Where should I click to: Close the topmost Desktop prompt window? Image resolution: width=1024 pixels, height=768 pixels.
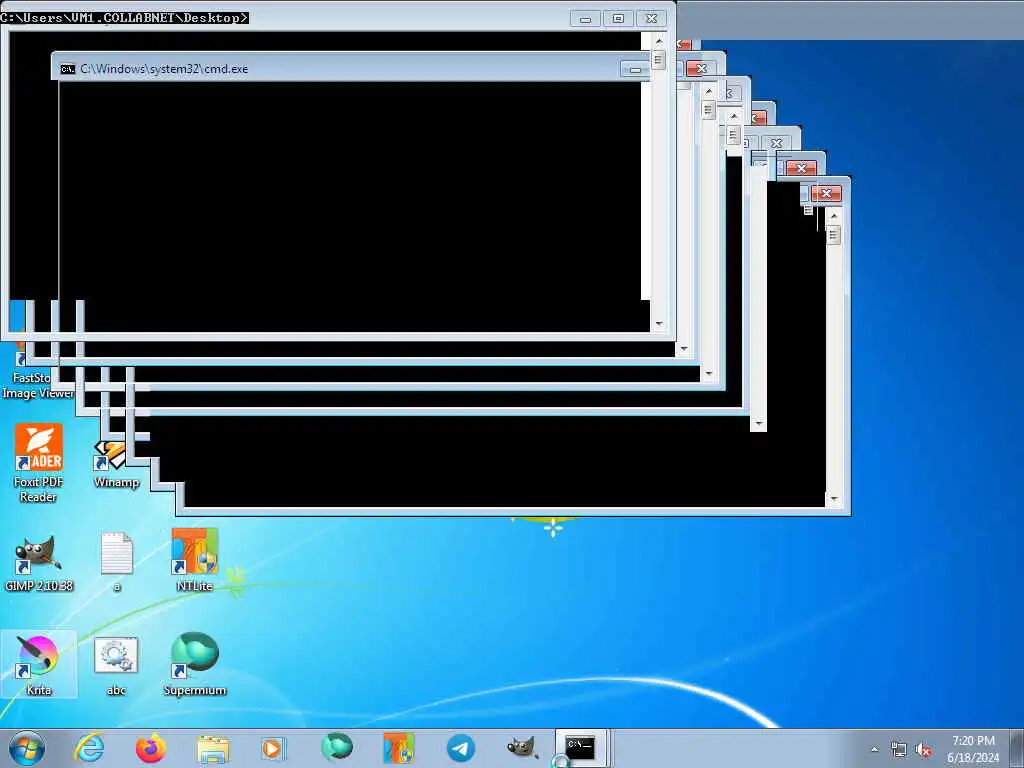tap(651, 19)
